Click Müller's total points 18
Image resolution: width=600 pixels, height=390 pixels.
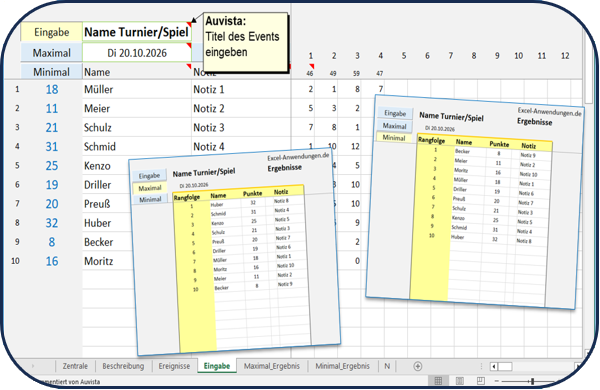click(52, 89)
